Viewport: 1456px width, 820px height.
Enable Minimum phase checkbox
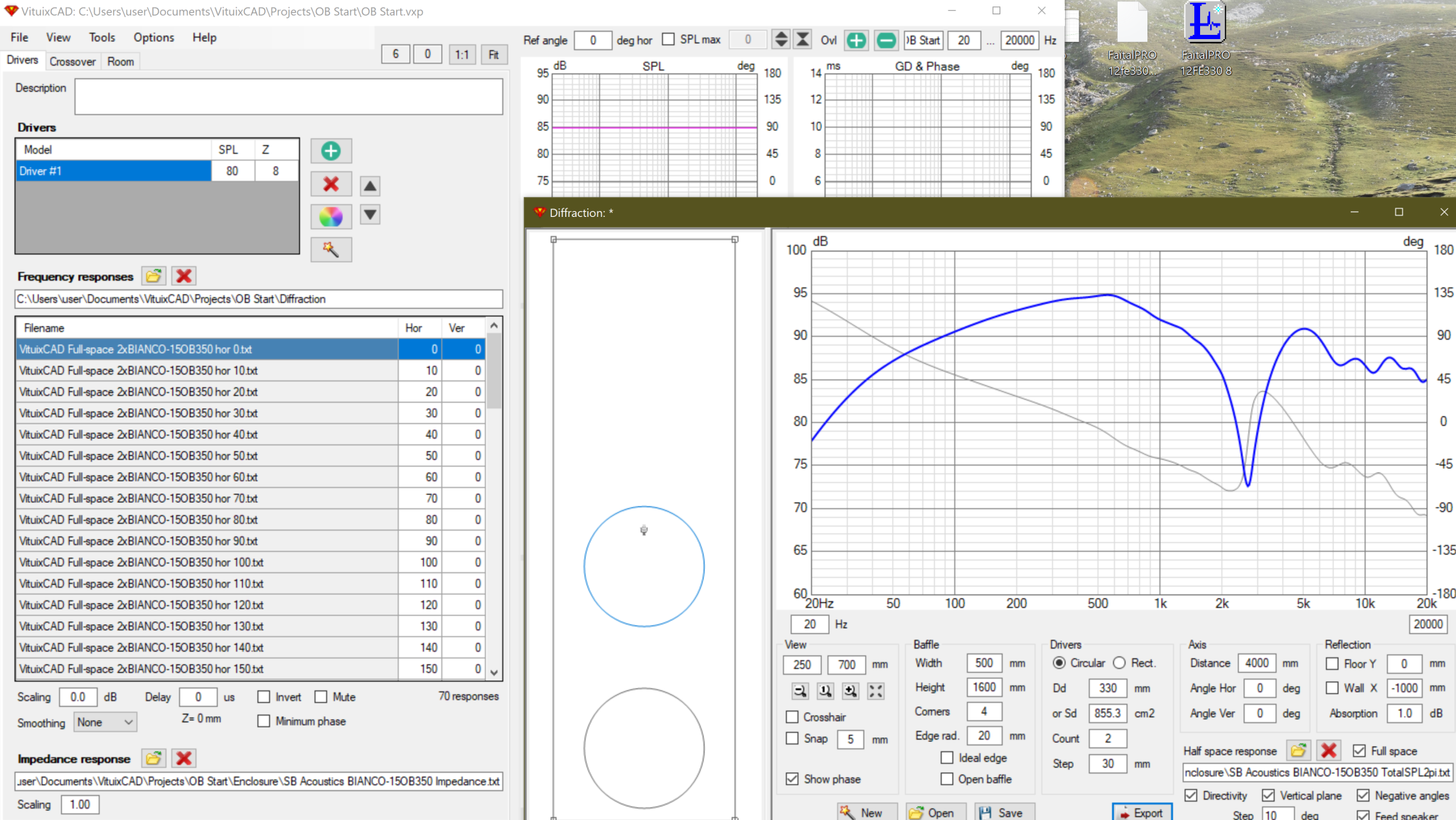tap(264, 721)
